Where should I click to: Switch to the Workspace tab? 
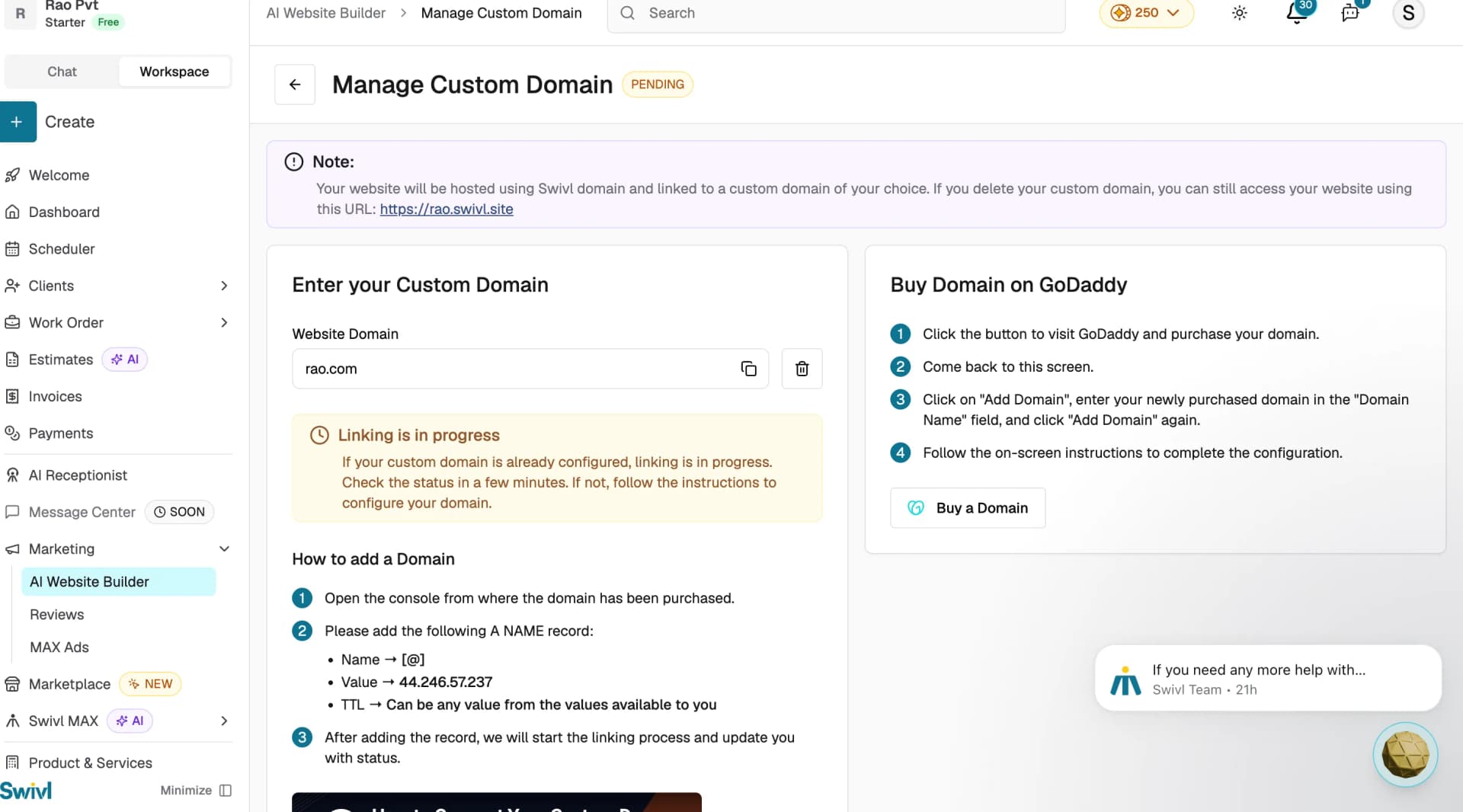click(174, 72)
